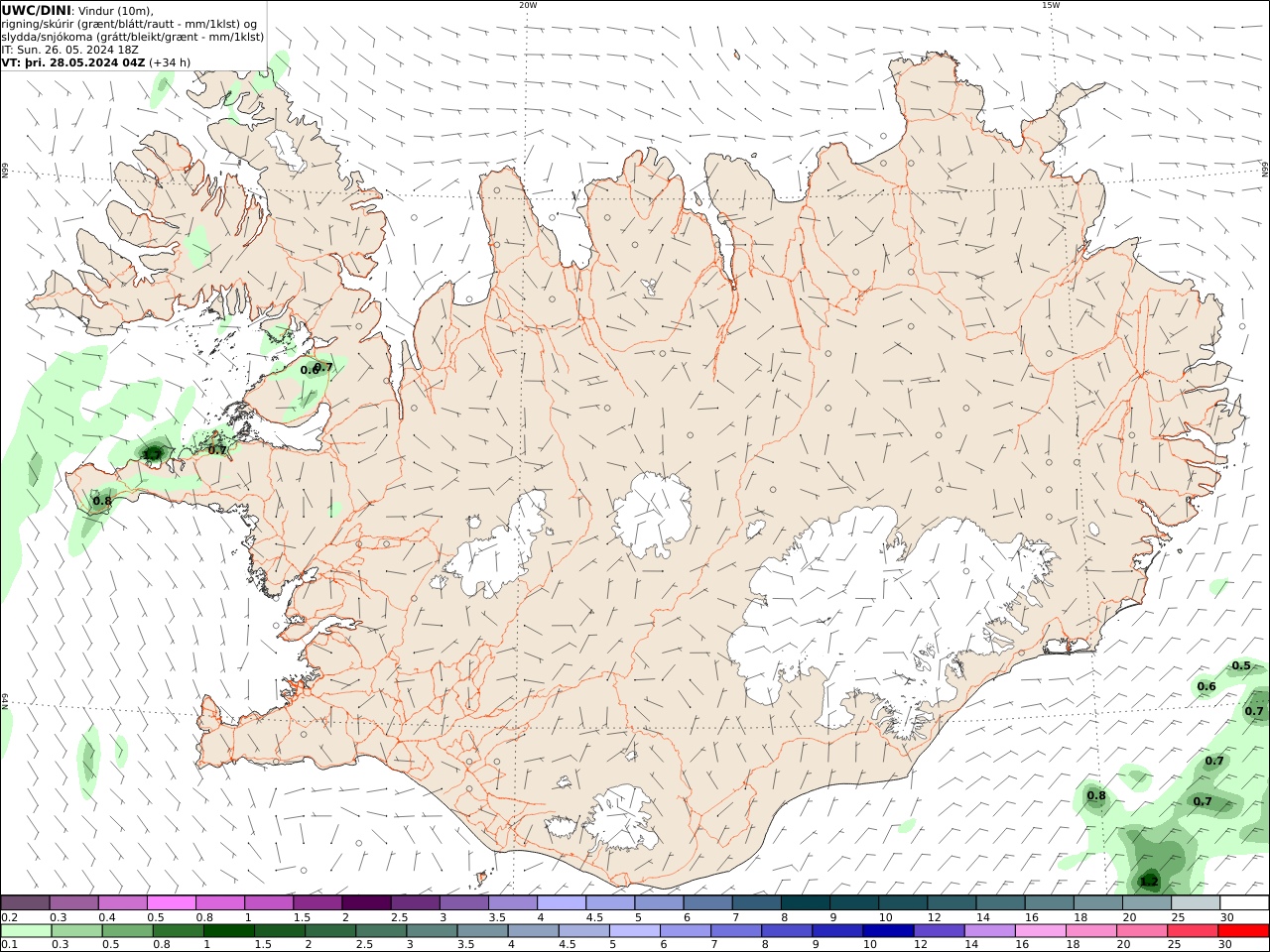1270x952 pixels.
Task: Pick the bright red 30 rain legend swatch
Action: [x=1243, y=931]
